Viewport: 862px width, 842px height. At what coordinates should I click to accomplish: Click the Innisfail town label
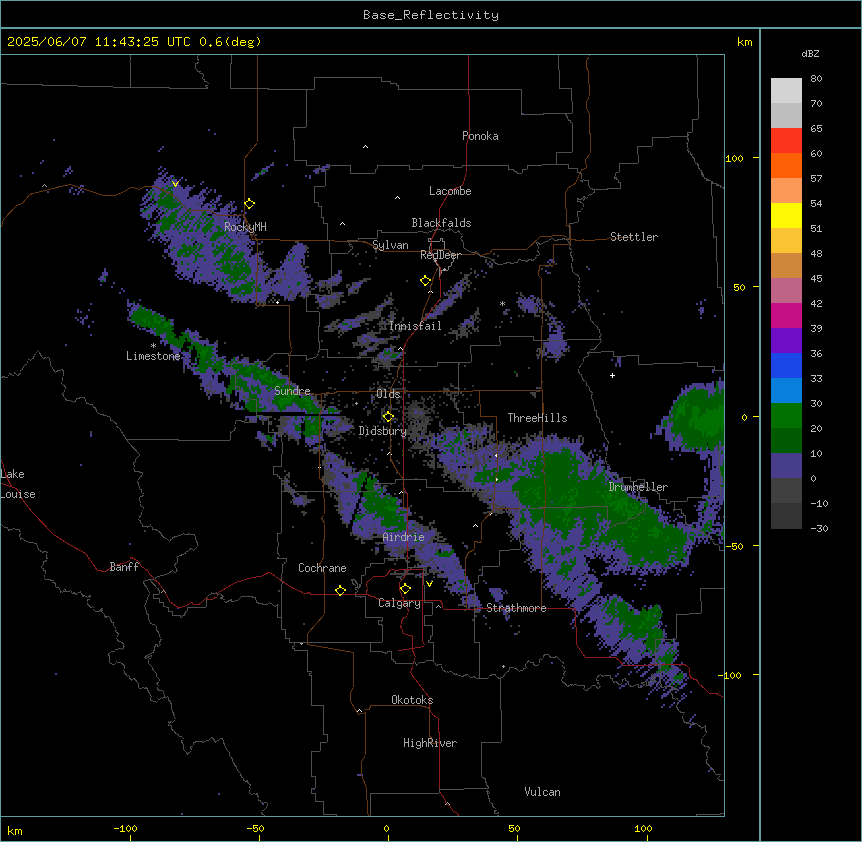coord(415,326)
